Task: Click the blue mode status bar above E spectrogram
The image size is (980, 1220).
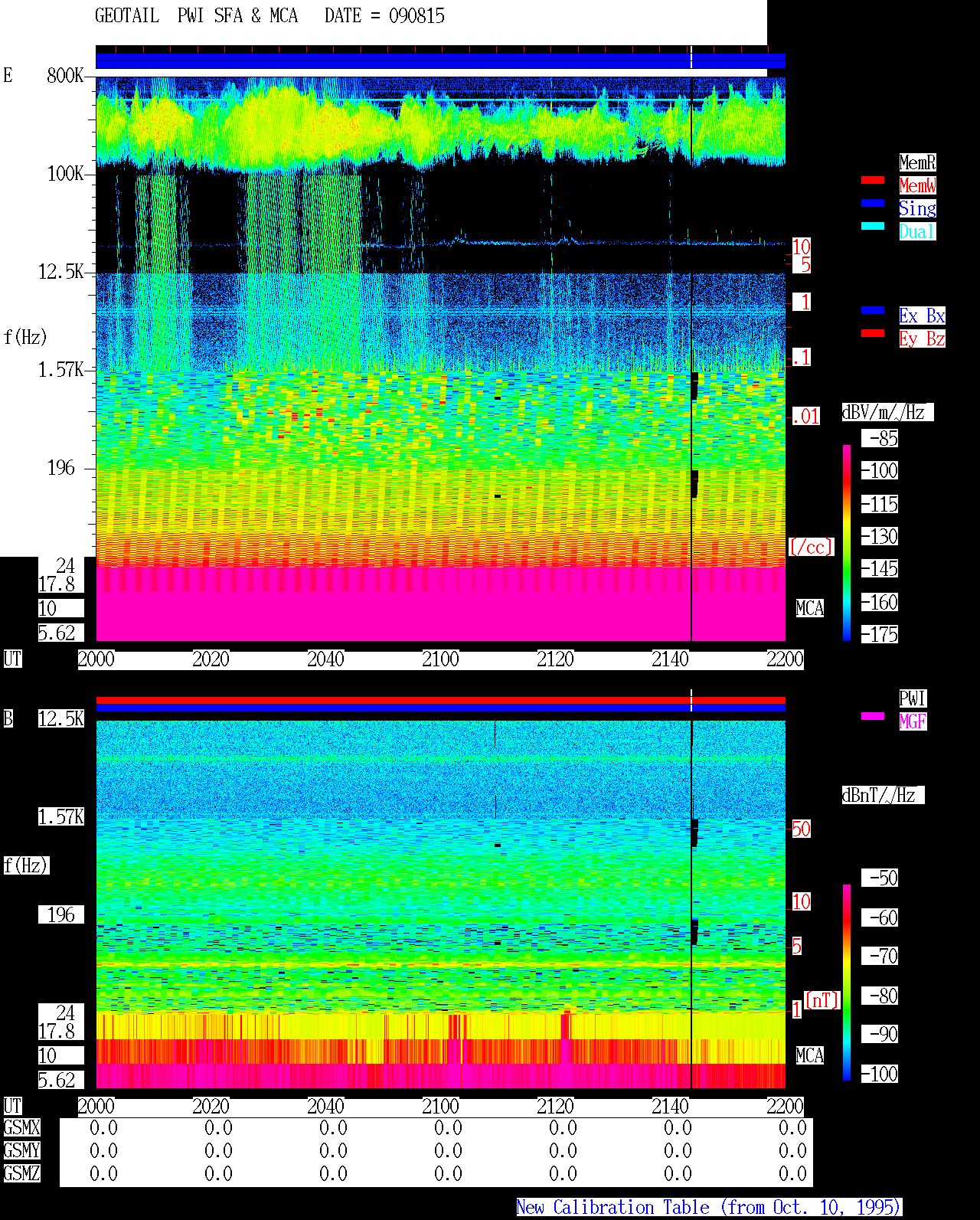Action: coord(440,61)
